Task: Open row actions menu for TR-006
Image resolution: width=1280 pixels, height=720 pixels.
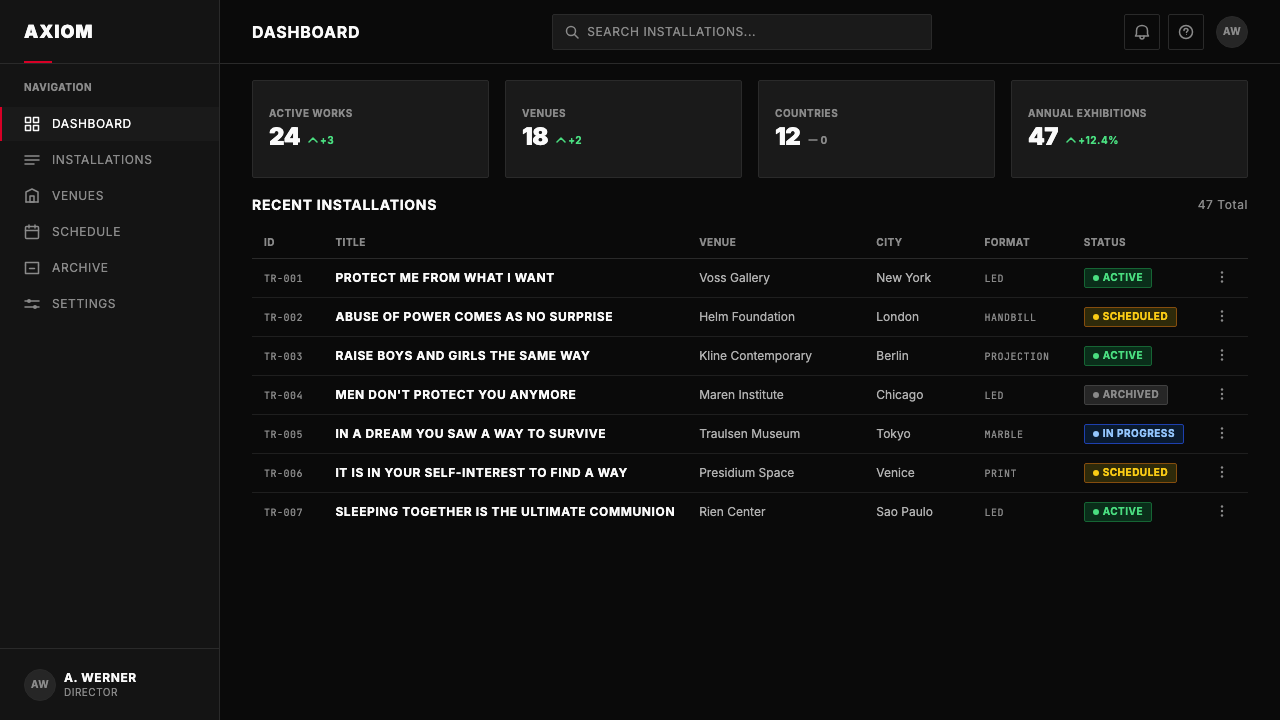Action: pyautogui.click(x=1222, y=473)
